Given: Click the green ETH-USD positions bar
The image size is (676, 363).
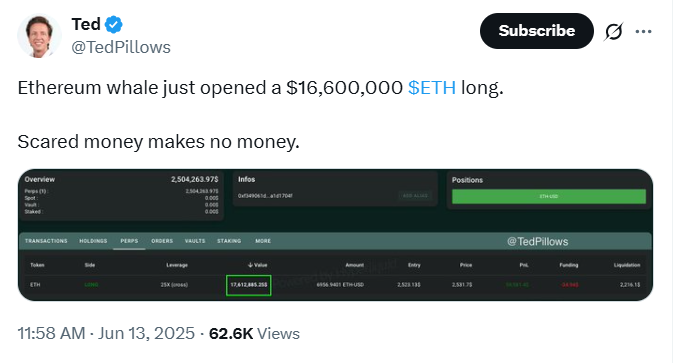Looking at the screenshot, I should tap(549, 197).
